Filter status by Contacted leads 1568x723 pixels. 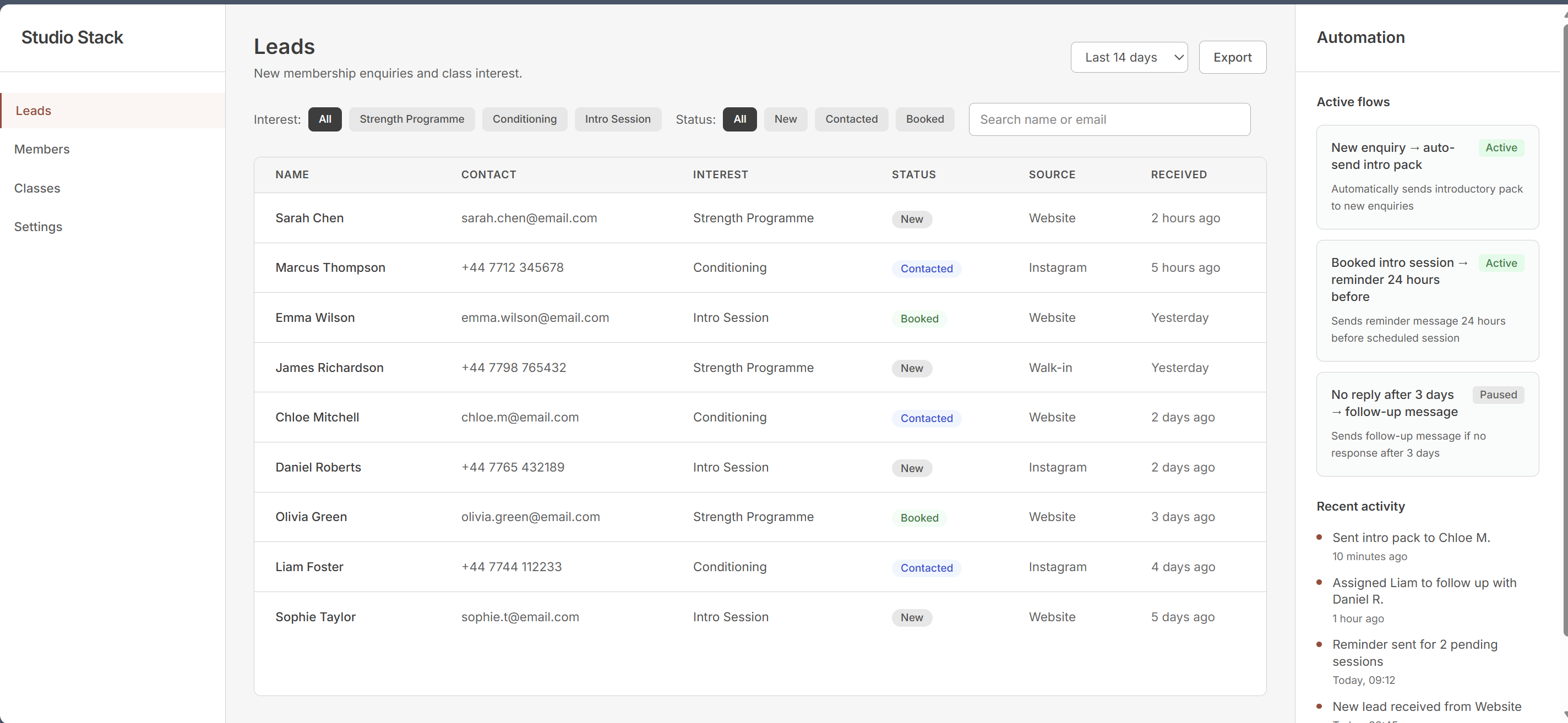click(x=851, y=119)
